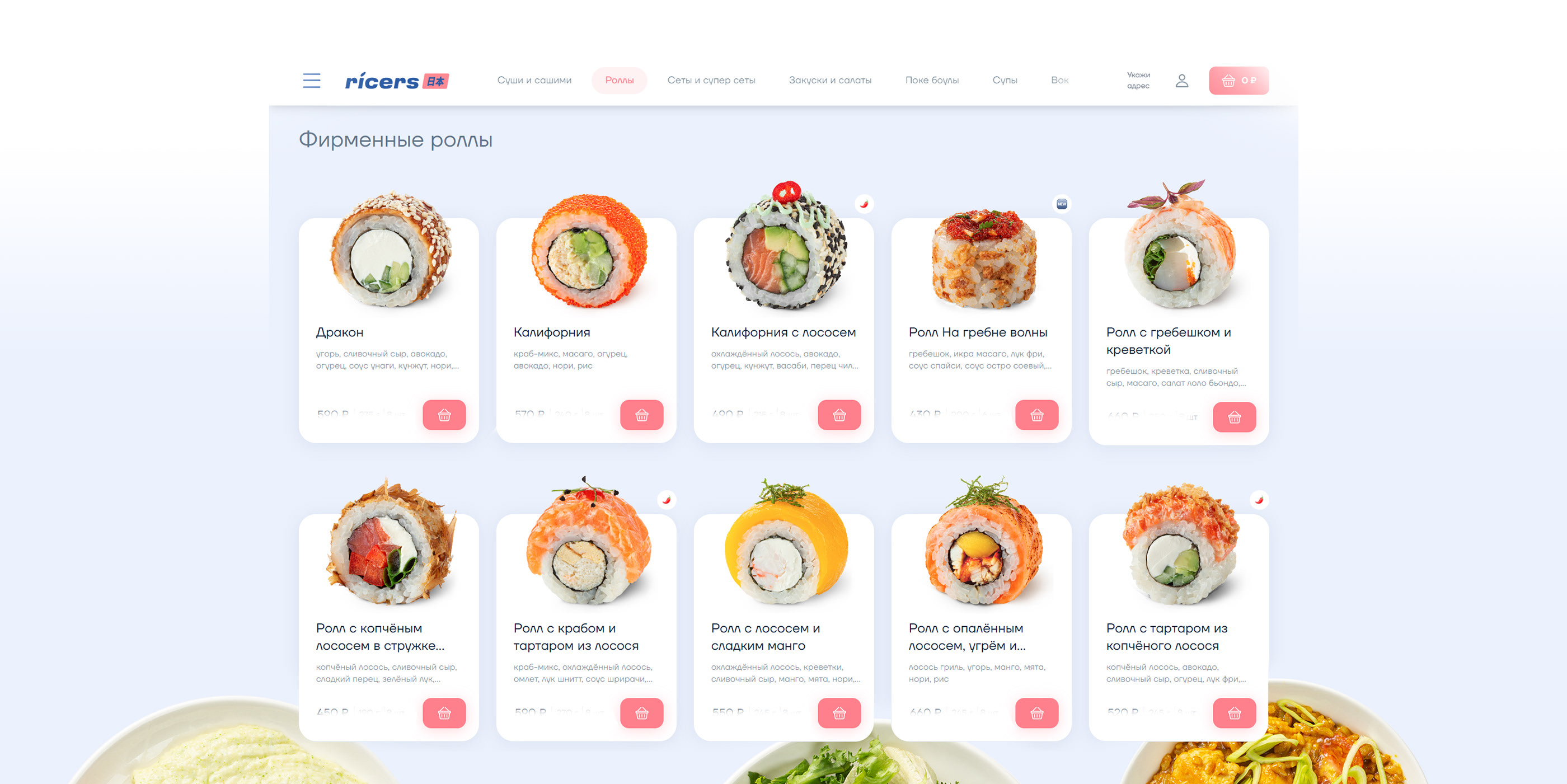Open the Суши и сашими category

[x=534, y=80]
